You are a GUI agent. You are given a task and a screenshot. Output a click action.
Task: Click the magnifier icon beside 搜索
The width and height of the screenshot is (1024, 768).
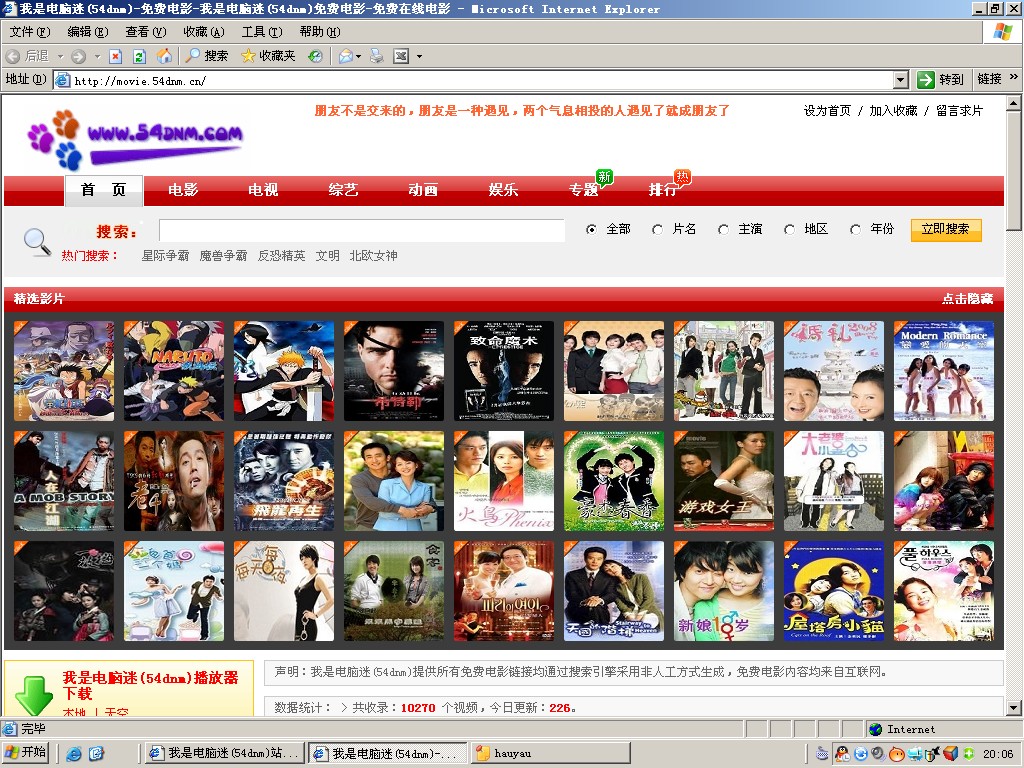(37, 242)
